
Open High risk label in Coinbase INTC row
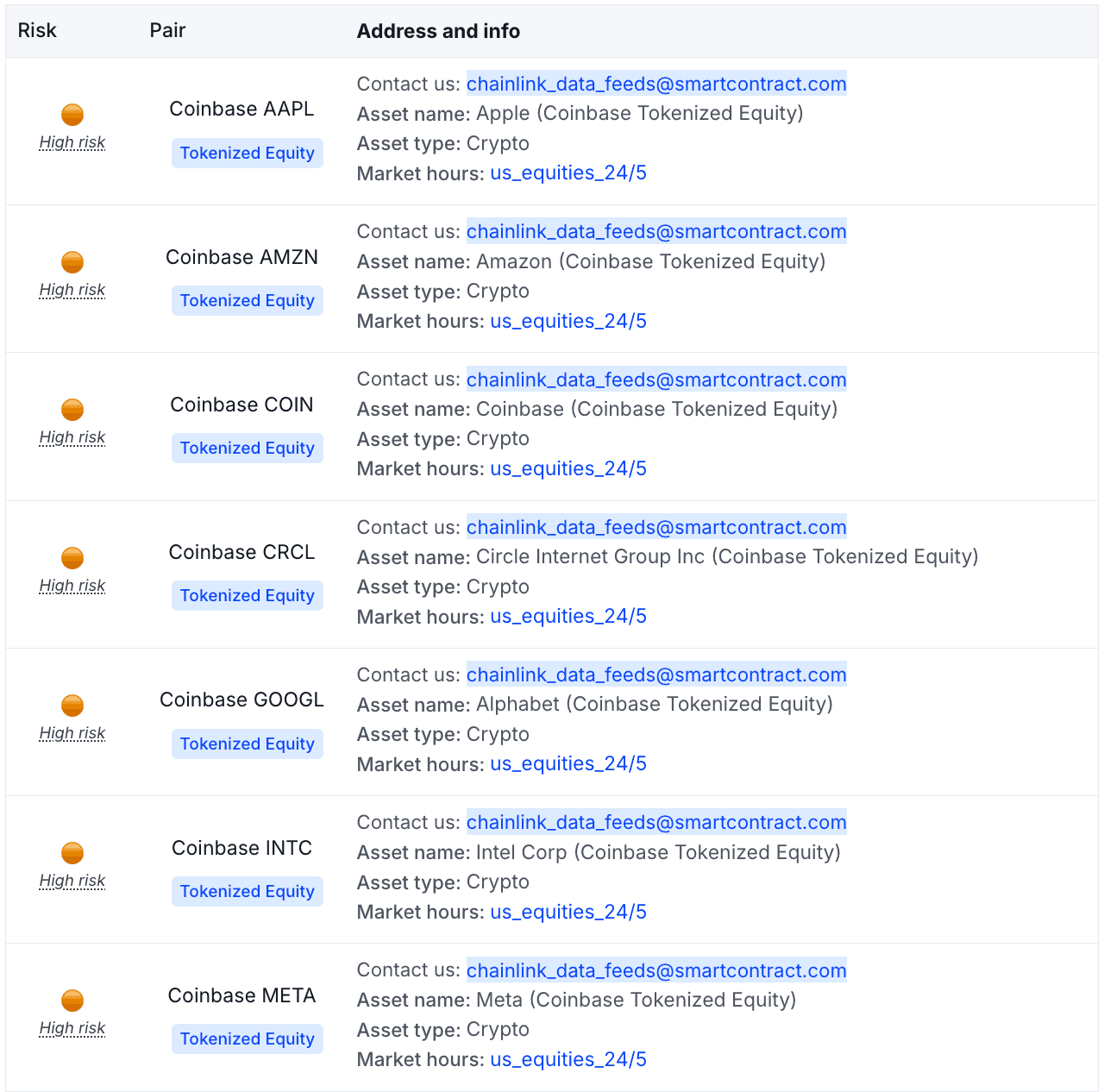[72, 881]
